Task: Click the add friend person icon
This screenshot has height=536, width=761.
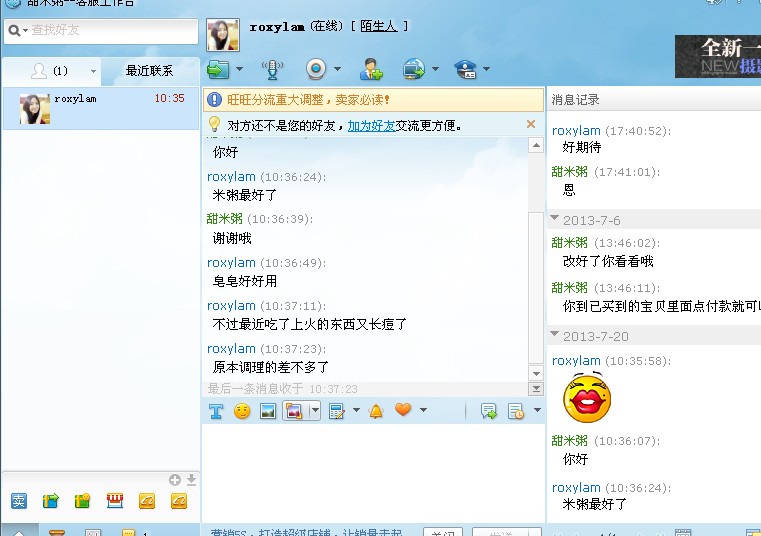Action: (371, 69)
